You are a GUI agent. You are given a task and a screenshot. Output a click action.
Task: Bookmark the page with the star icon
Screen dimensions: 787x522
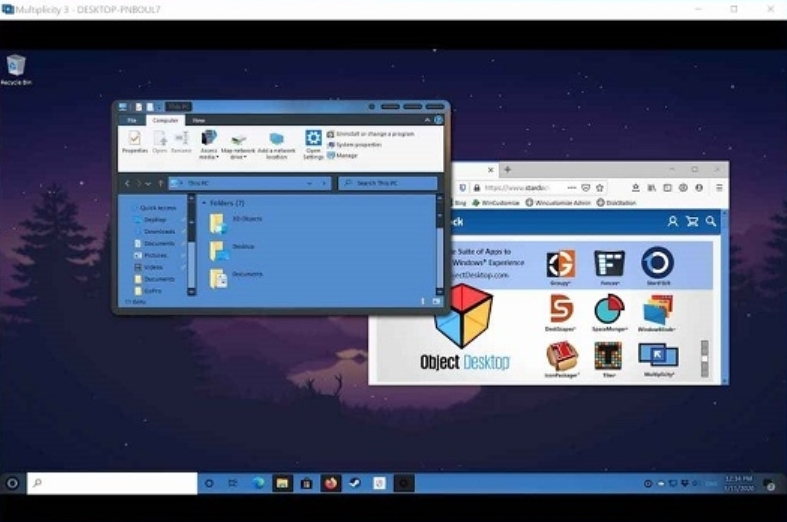coord(600,188)
